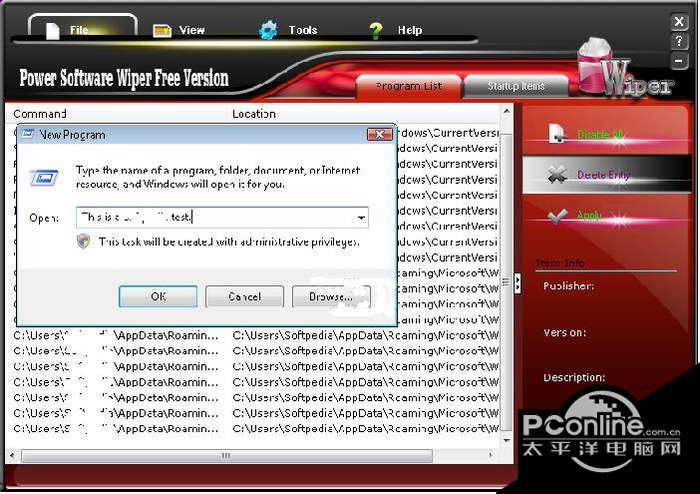The image size is (700, 494).
Task: Click the 'administrative privileges' notice text
Action: pyautogui.click(x=229, y=242)
